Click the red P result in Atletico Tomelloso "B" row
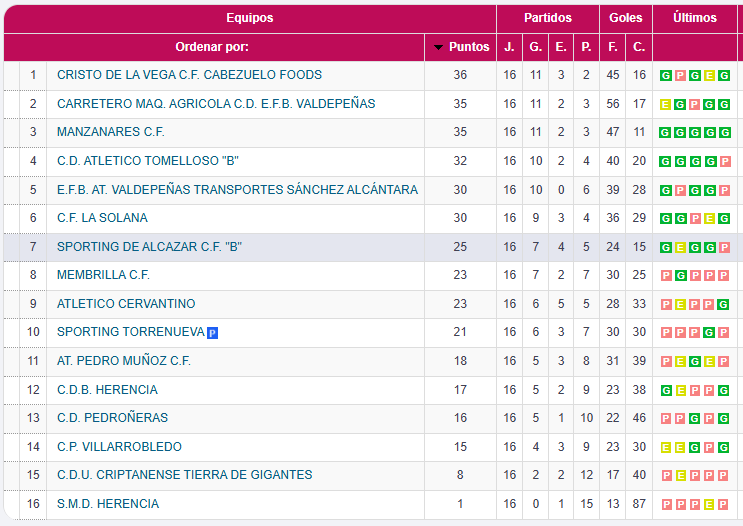The image size is (743, 526). pyautogui.click(x=725, y=162)
